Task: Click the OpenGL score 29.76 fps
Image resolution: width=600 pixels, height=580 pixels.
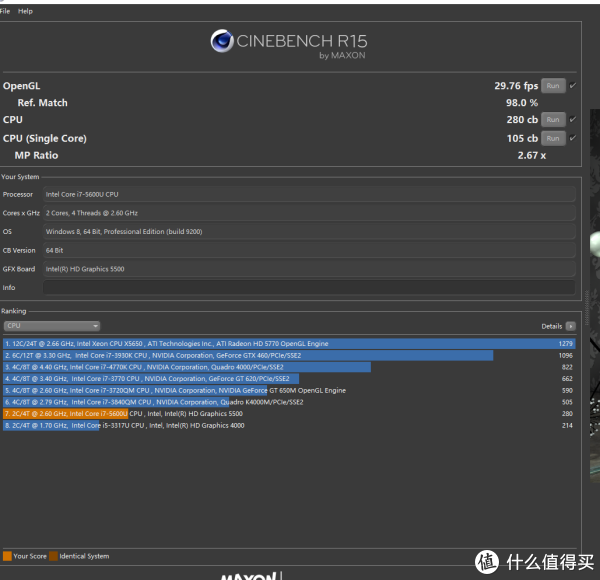Action: [x=516, y=86]
